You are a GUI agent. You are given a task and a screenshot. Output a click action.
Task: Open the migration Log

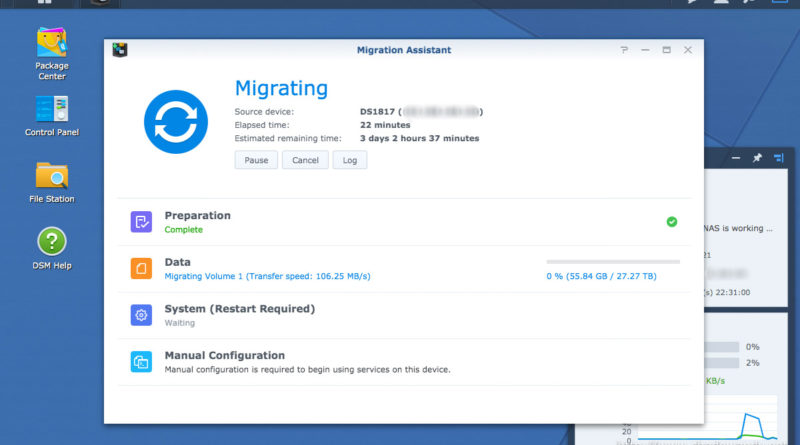click(349, 160)
